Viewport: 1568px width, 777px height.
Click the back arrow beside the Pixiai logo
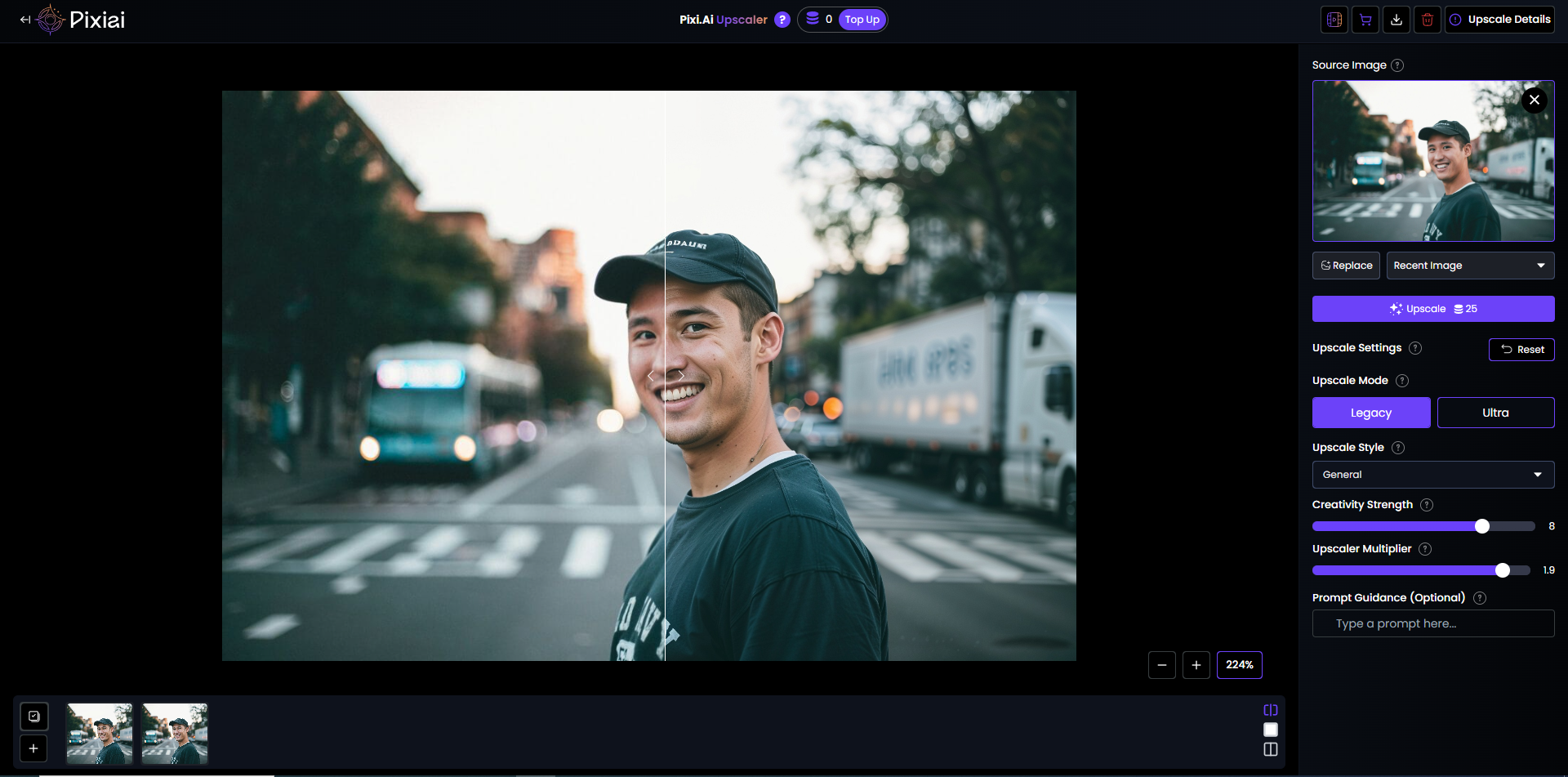pos(25,20)
